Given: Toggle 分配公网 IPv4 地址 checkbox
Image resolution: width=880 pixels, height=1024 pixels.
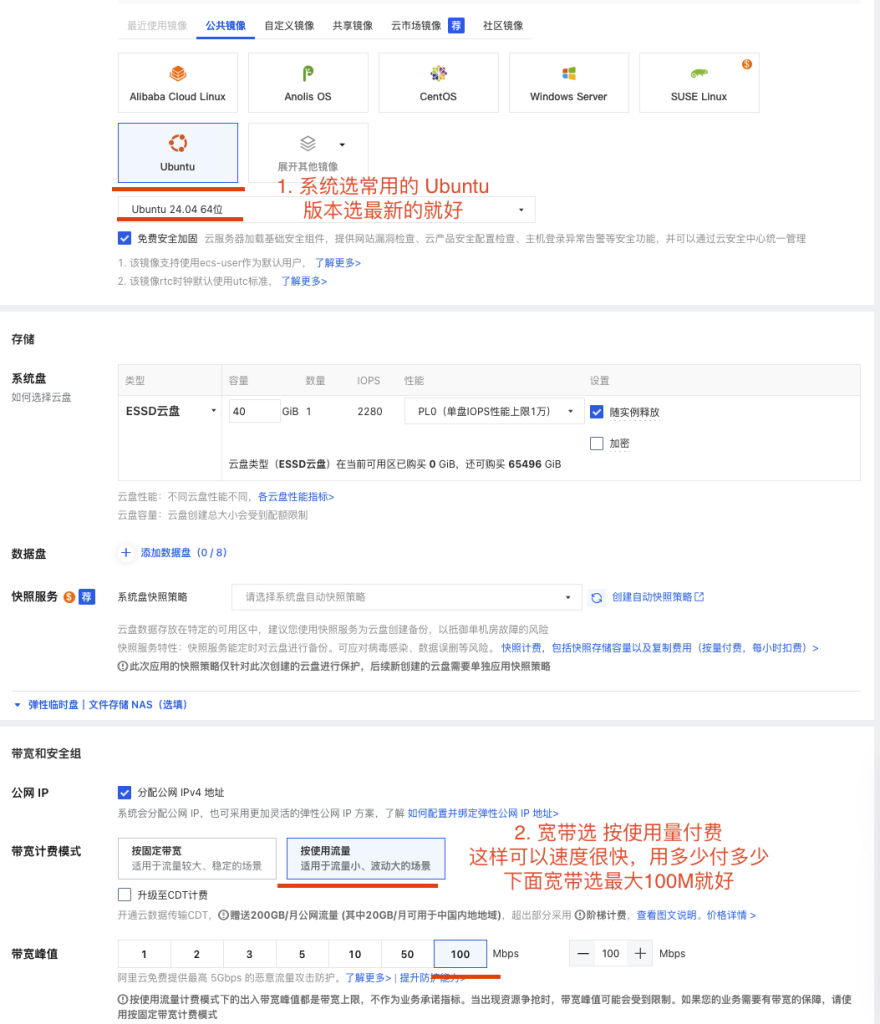Looking at the screenshot, I should pyautogui.click(x=125, y=792).
